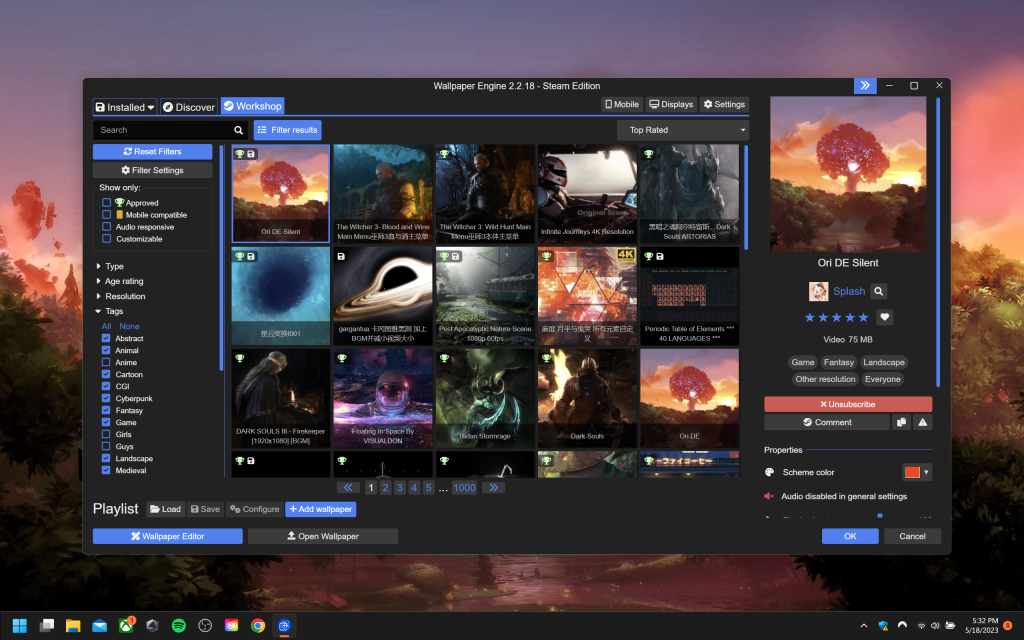Open Google Chrome from taskbar
The image size is (1024, 640).
258,626
